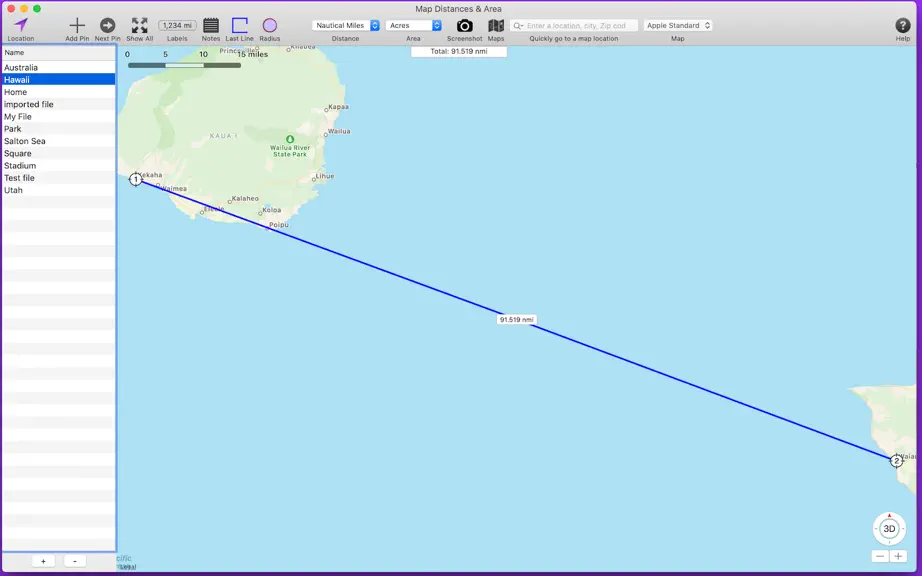Open the Notes panel icon
Viewport: 922px width, 576px height.
pyautogui.click(x=211, y=25)
